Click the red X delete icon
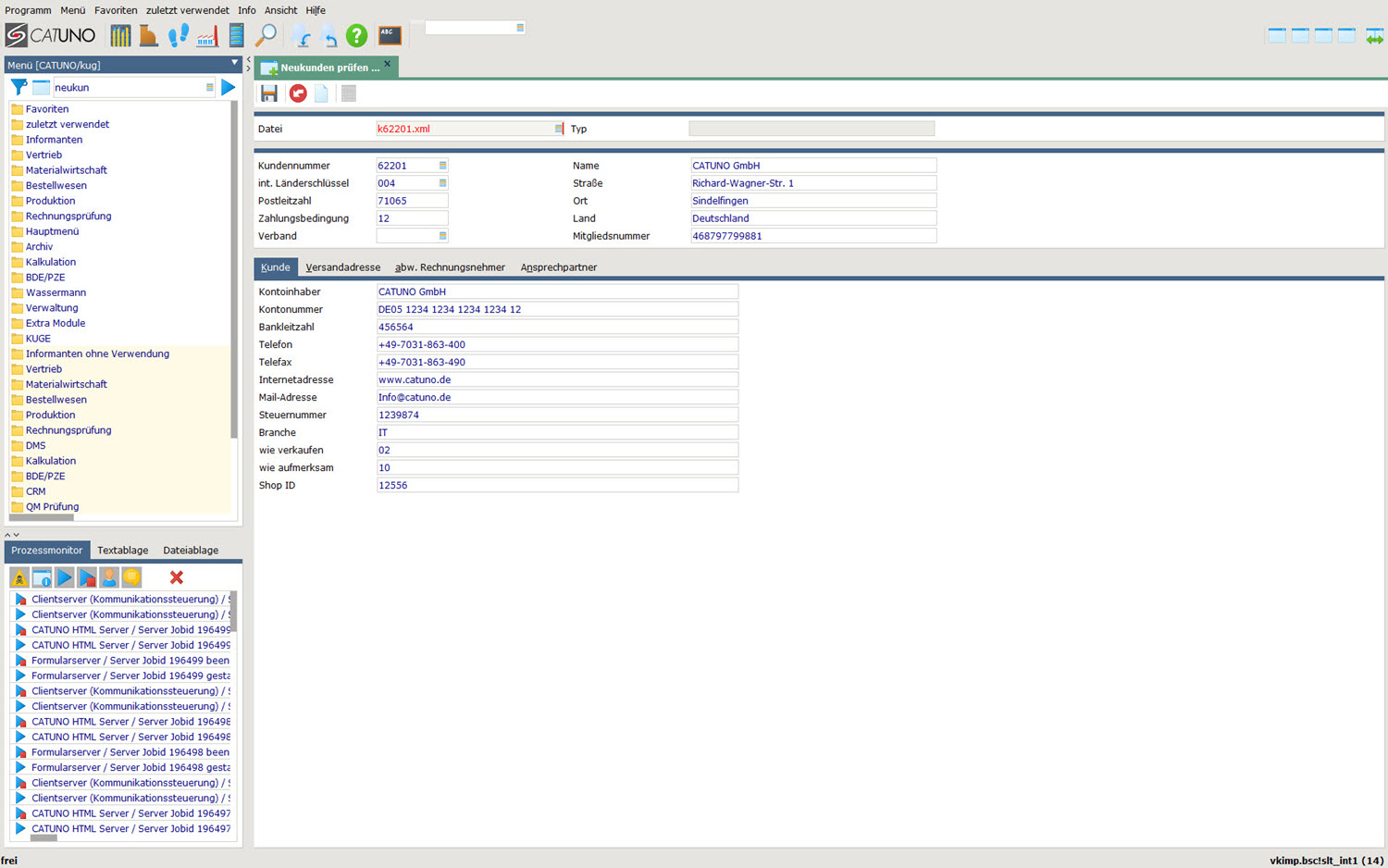The image size is (1388, 868). click(x=177, y=577)
